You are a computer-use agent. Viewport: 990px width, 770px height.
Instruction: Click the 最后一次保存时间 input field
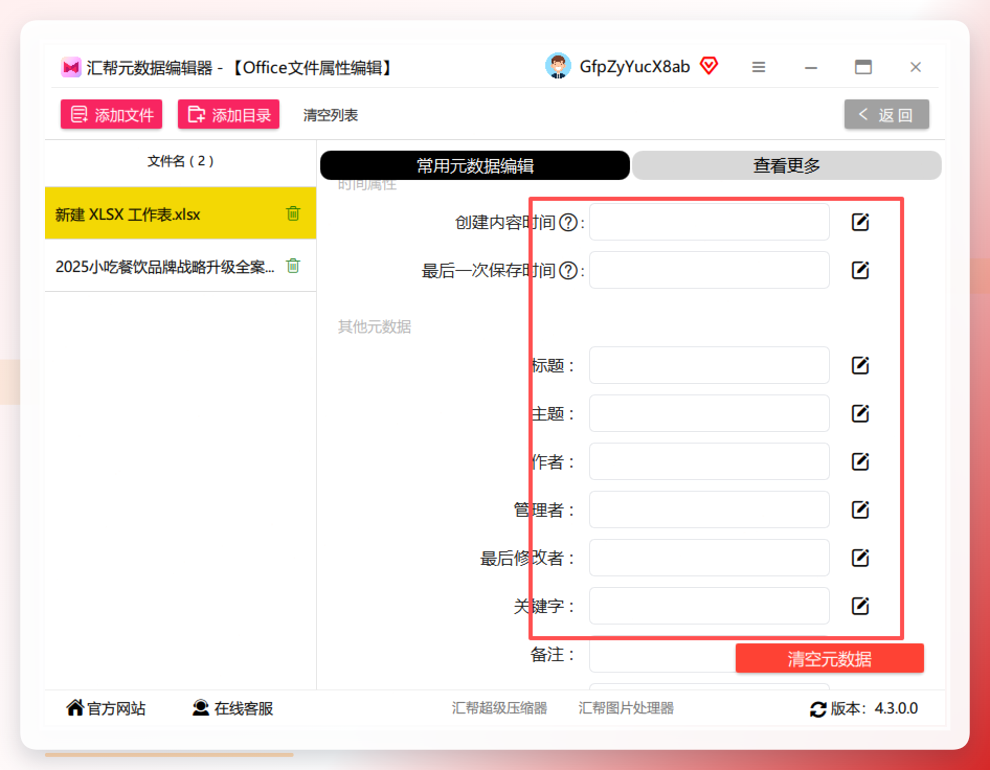(709, 270)
